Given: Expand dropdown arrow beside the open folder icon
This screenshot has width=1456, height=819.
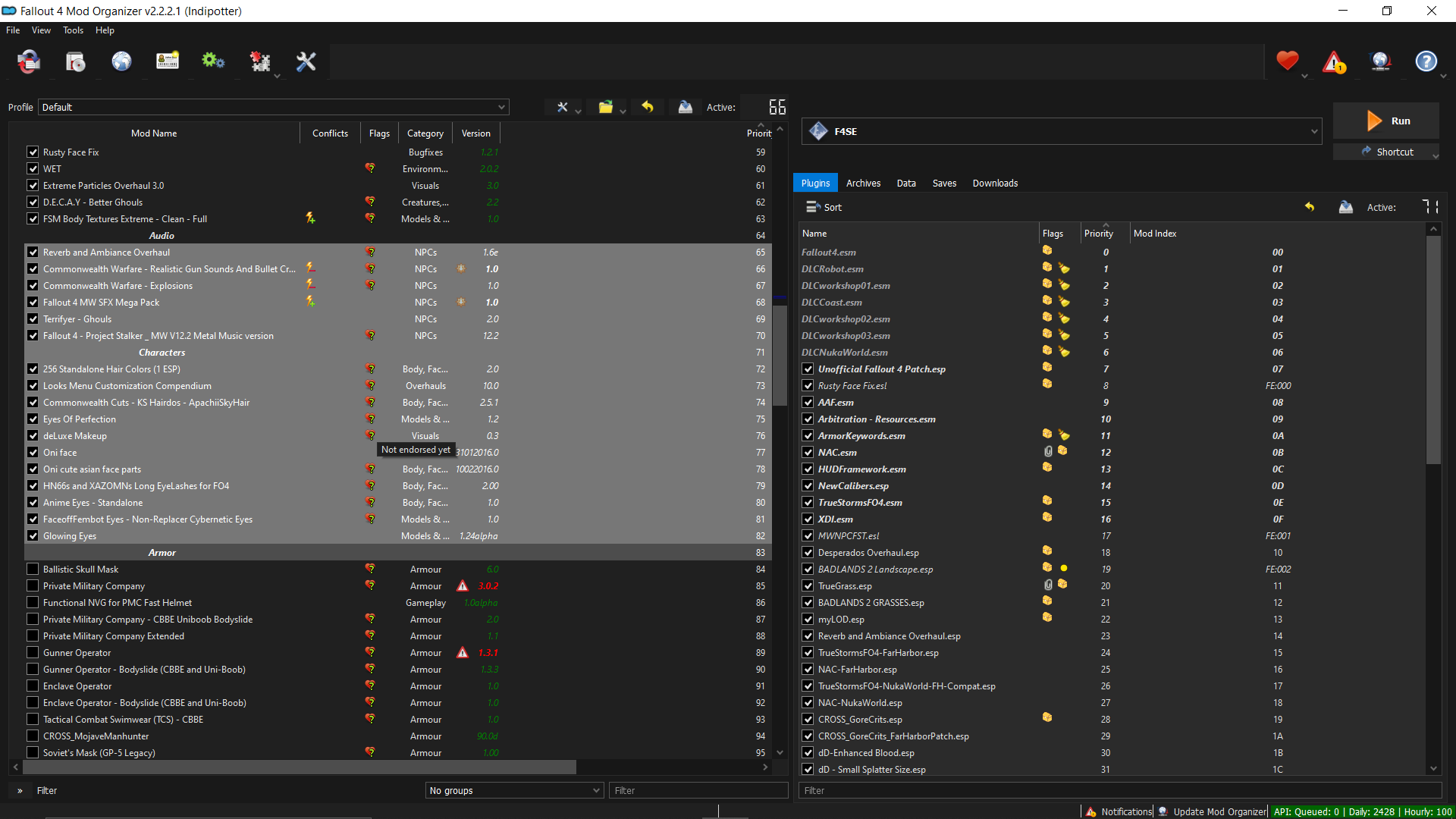Looking at the screenshot, I should point(623,111).
